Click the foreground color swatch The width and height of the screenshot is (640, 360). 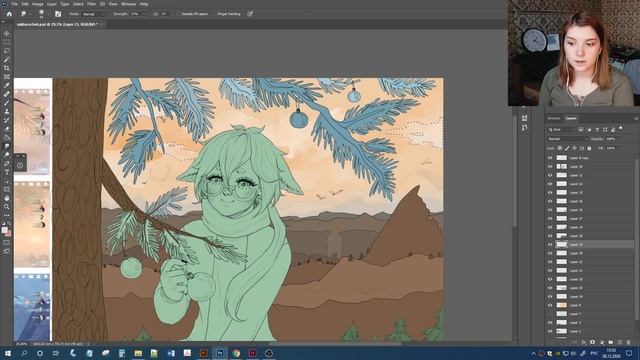[x=4, y=230]
